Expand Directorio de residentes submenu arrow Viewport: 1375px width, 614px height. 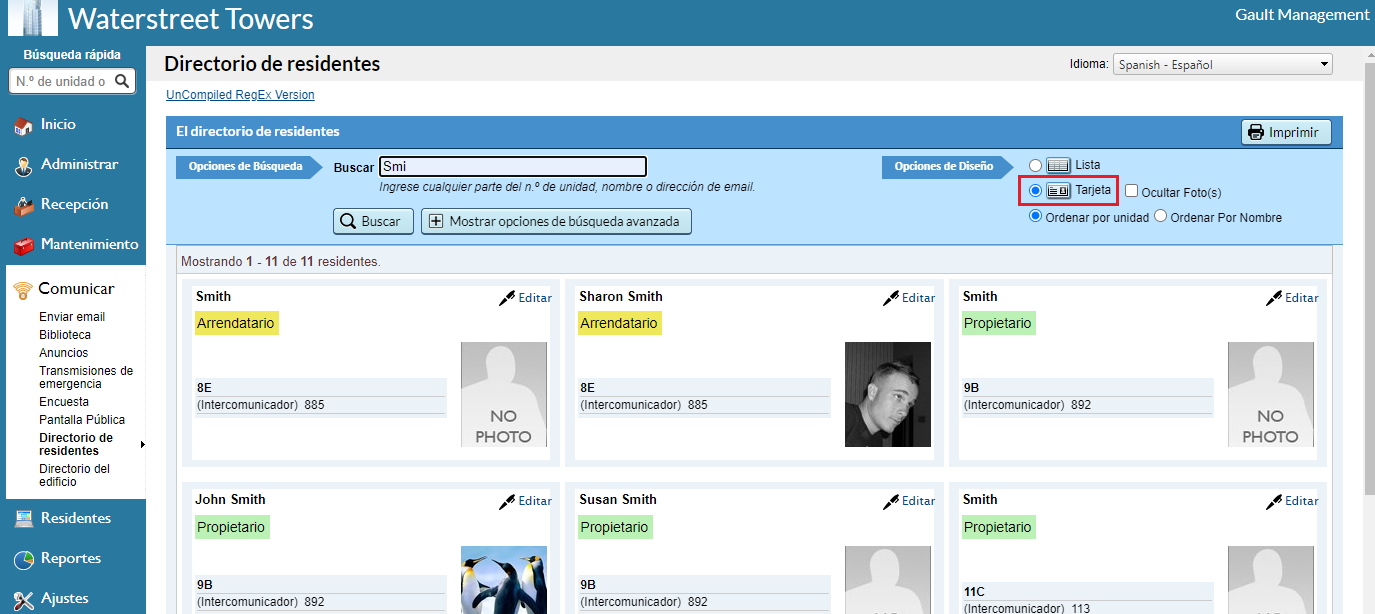[142, 444]
